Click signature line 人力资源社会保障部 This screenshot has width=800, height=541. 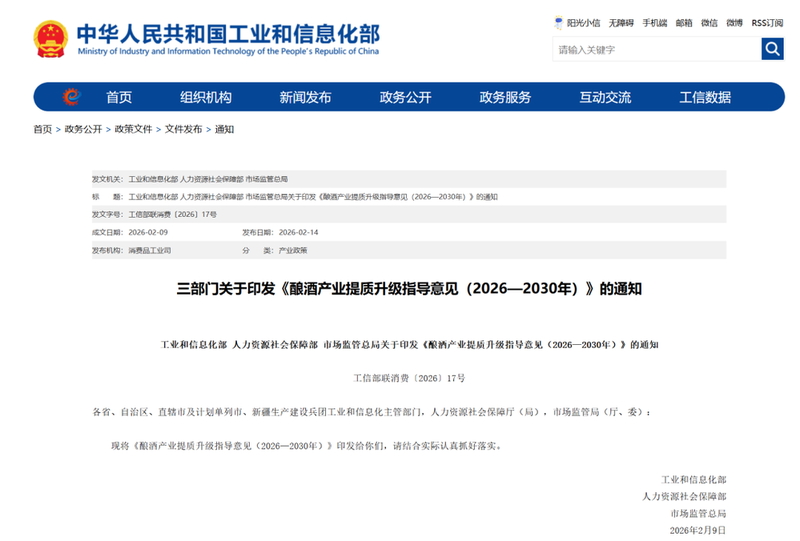pyautogui.click(x=684, y=497)
